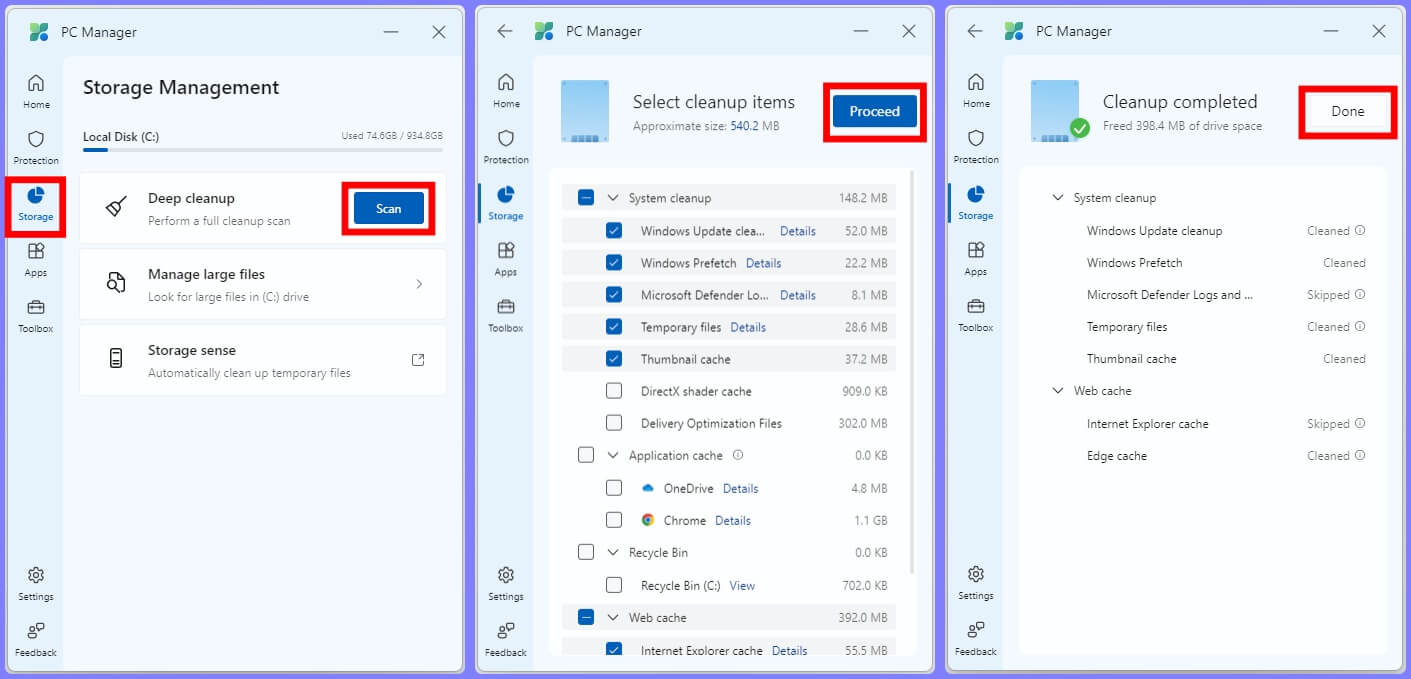1411x679 pixels.
Task: Open Details link for Chrome
Action: [733, 520]
